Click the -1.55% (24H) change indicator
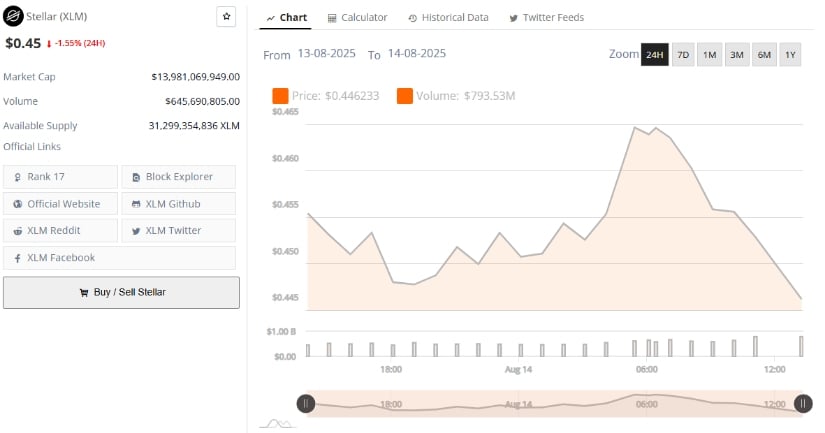This screenshot has height=433, width=825. 76,43
